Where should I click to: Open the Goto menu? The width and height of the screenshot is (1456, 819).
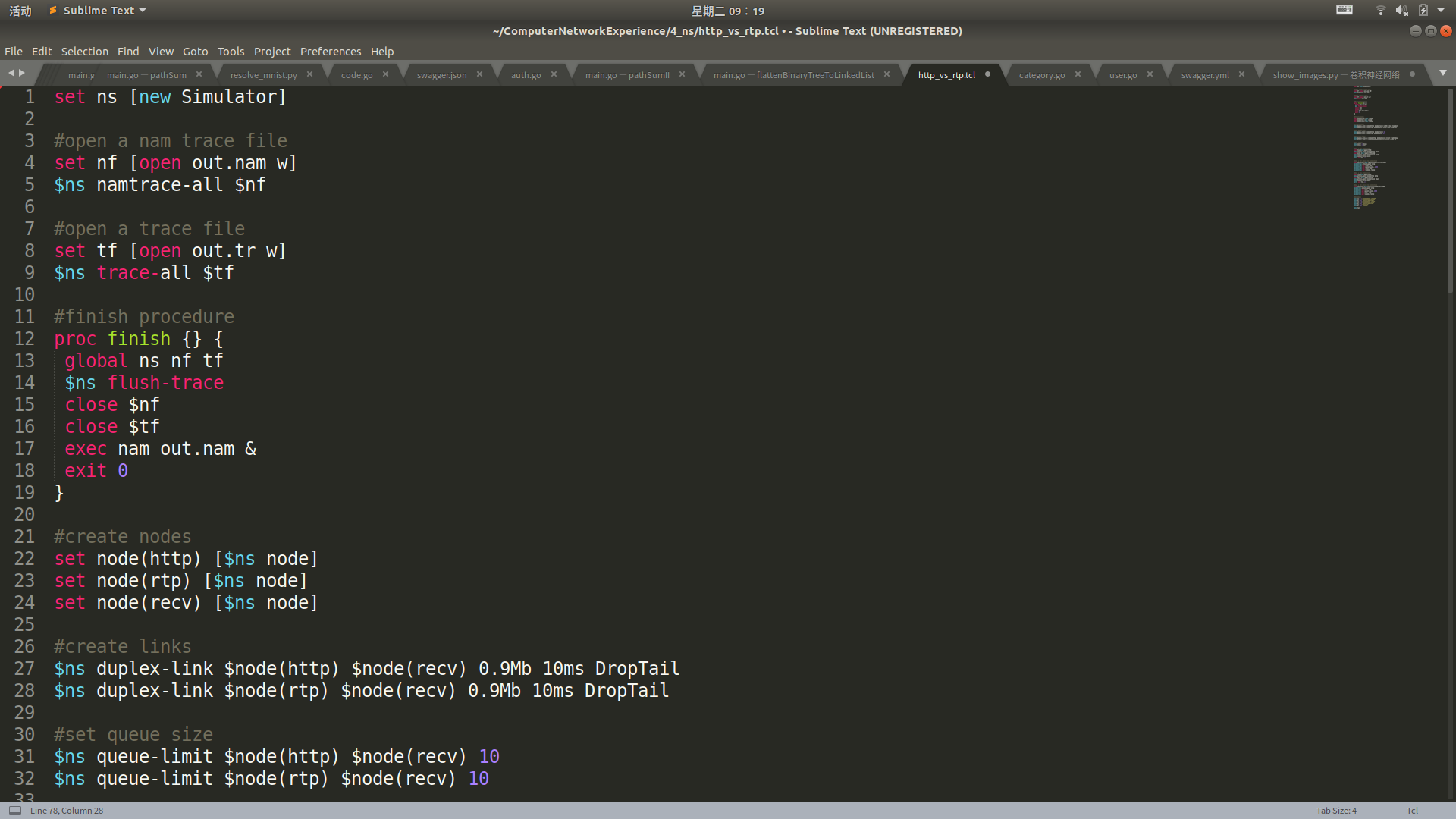[195, 52]
